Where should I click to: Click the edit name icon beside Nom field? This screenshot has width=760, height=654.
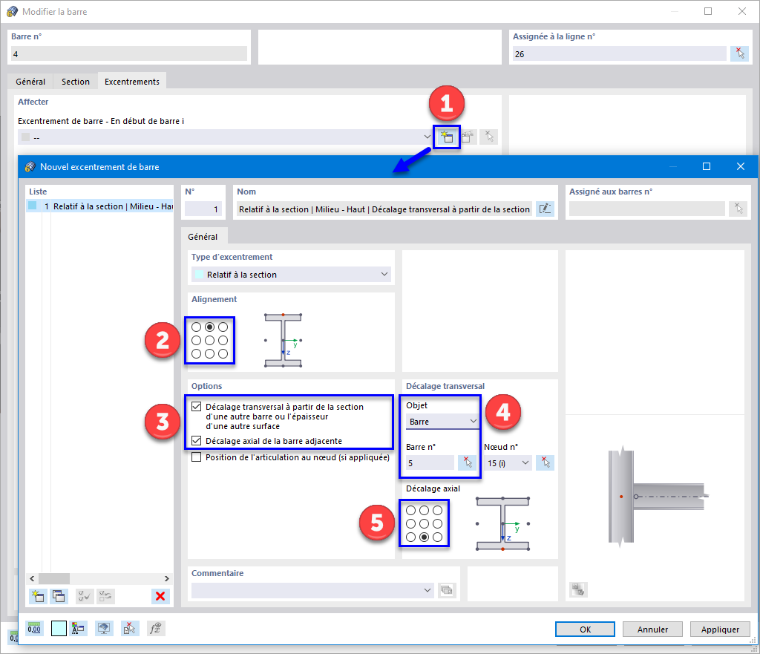click(x=545, y=209)
